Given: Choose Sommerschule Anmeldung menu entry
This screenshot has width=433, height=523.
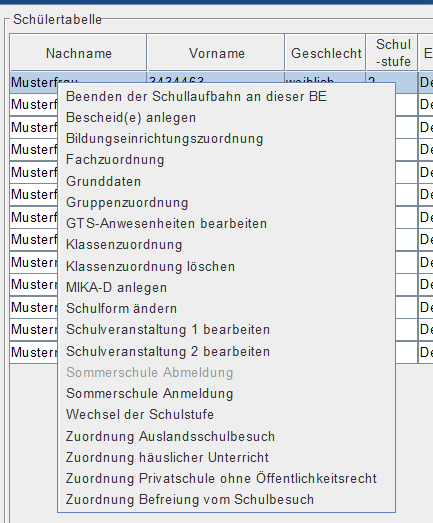Looking at the screenshot, I should [227, 394].
